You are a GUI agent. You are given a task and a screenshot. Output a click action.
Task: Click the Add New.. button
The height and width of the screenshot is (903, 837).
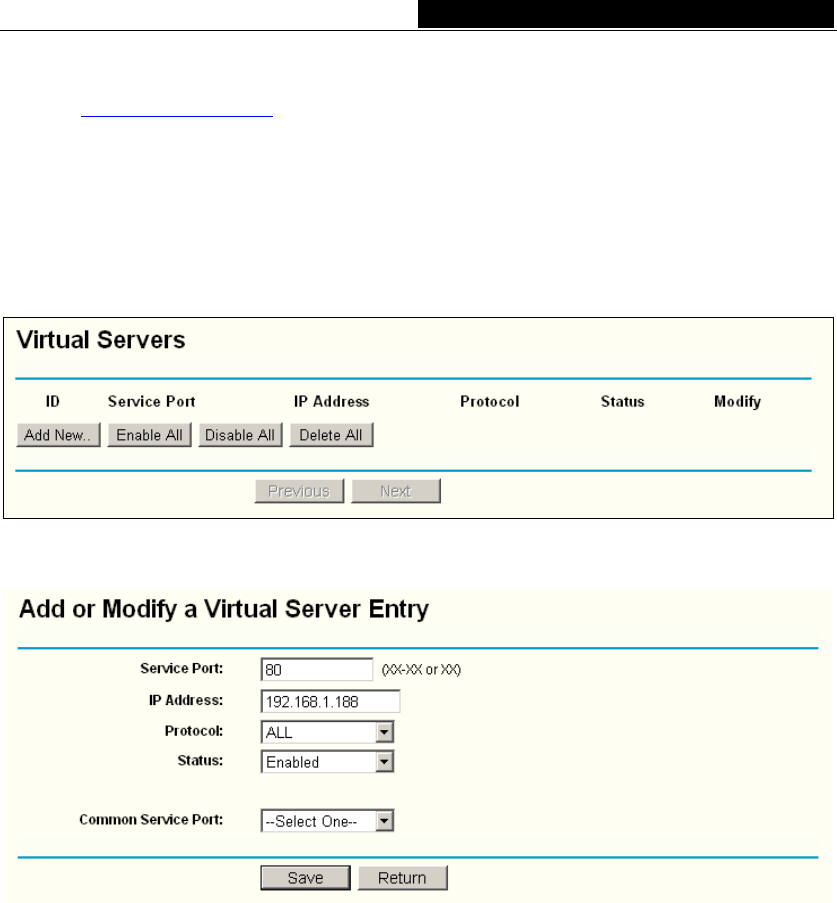pyautogui.click(x=58, y=435)
